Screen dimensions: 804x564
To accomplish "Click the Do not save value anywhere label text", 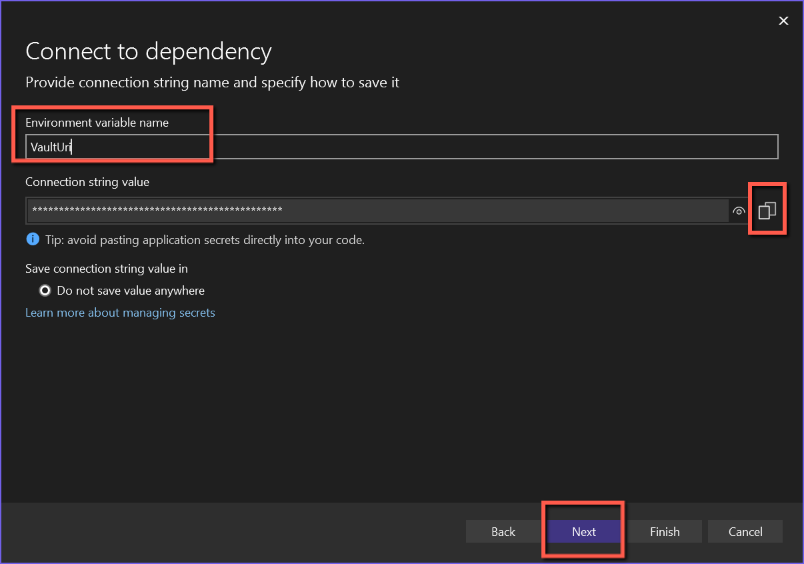I will coord(131,291).
